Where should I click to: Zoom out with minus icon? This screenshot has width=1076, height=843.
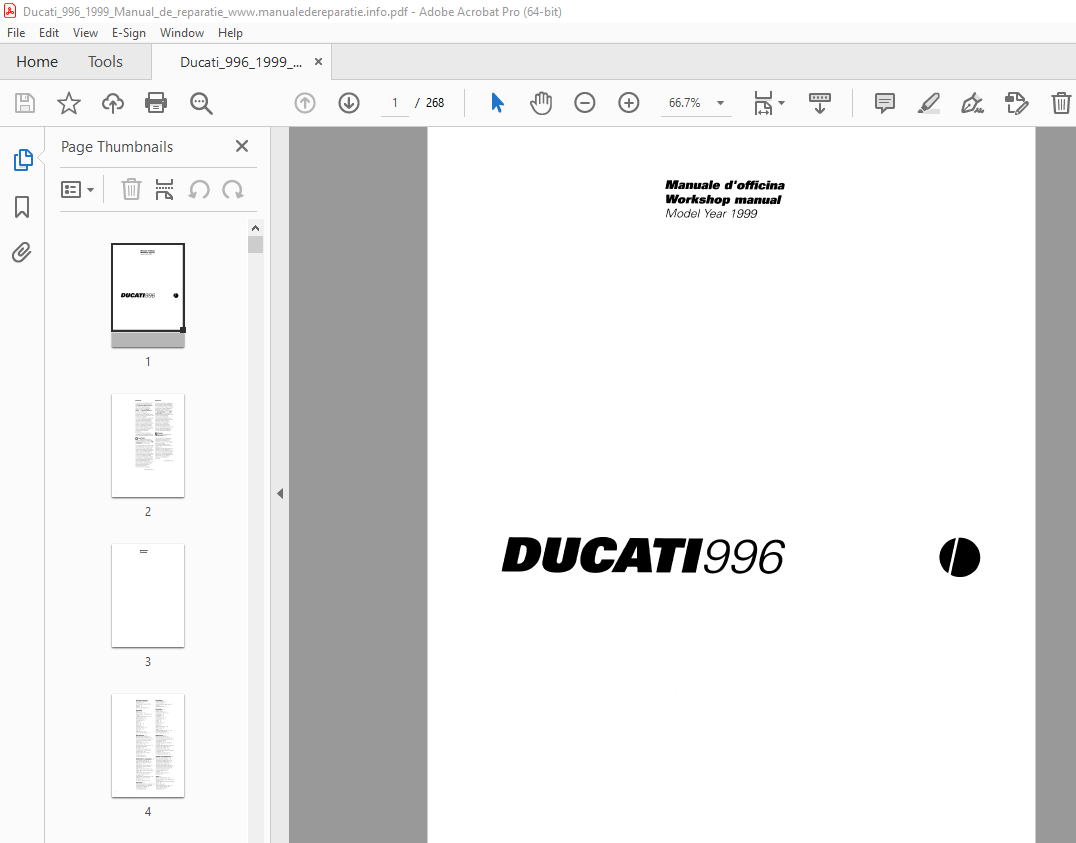585,103
